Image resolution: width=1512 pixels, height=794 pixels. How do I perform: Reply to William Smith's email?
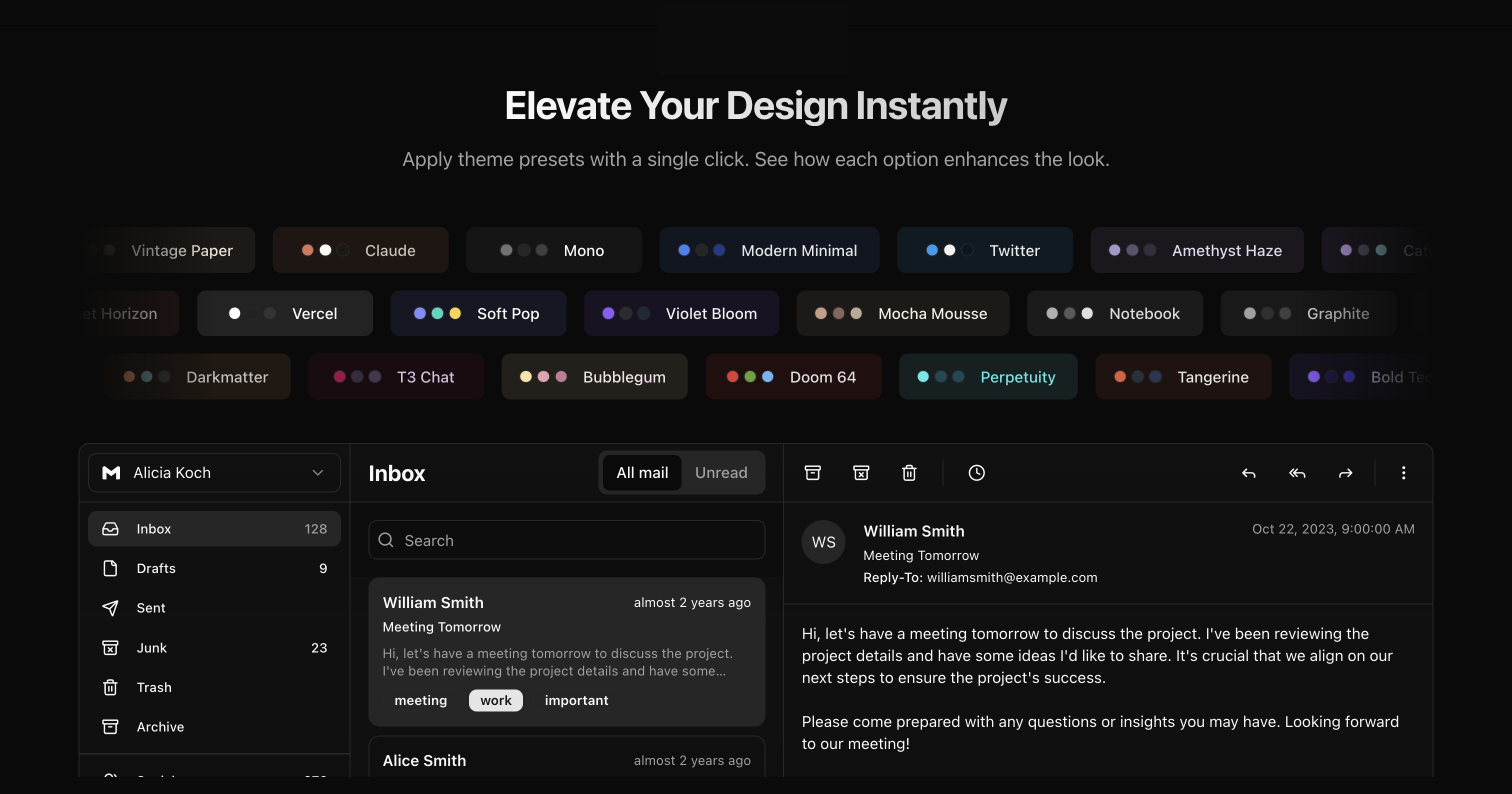(x=1249, y=473)
